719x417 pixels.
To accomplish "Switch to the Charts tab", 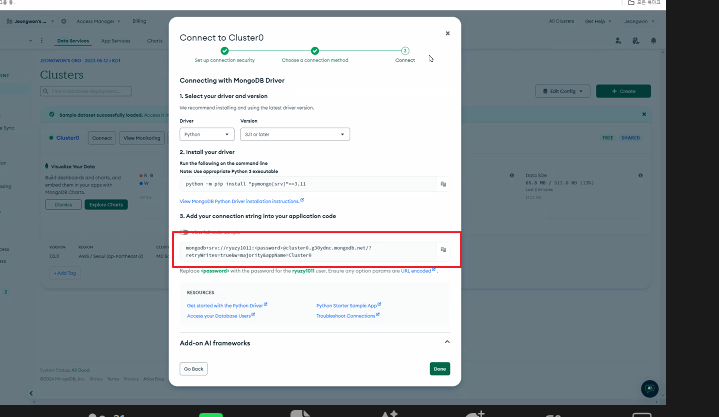I will coord(155,41).
